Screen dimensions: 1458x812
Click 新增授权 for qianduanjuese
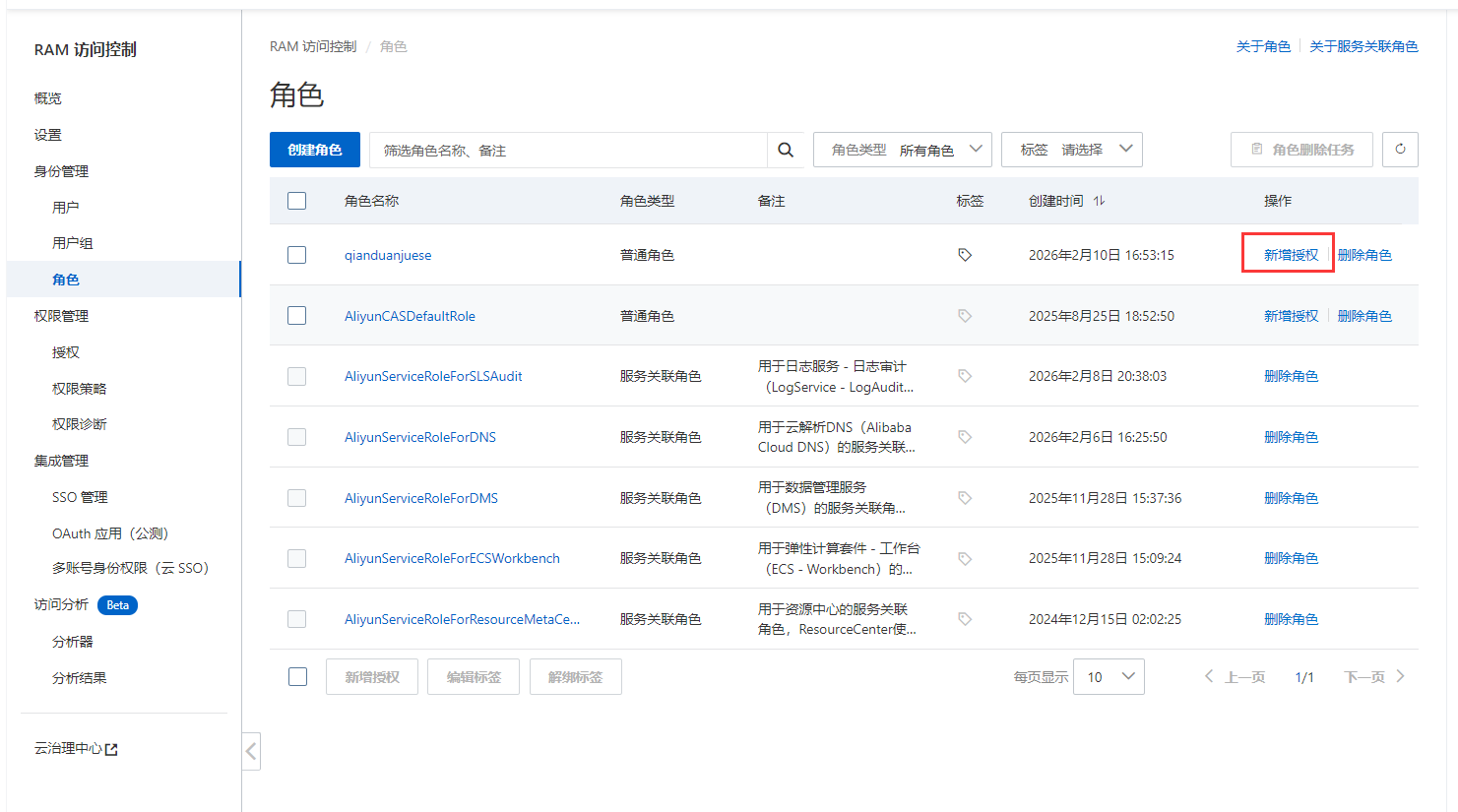1291,255
